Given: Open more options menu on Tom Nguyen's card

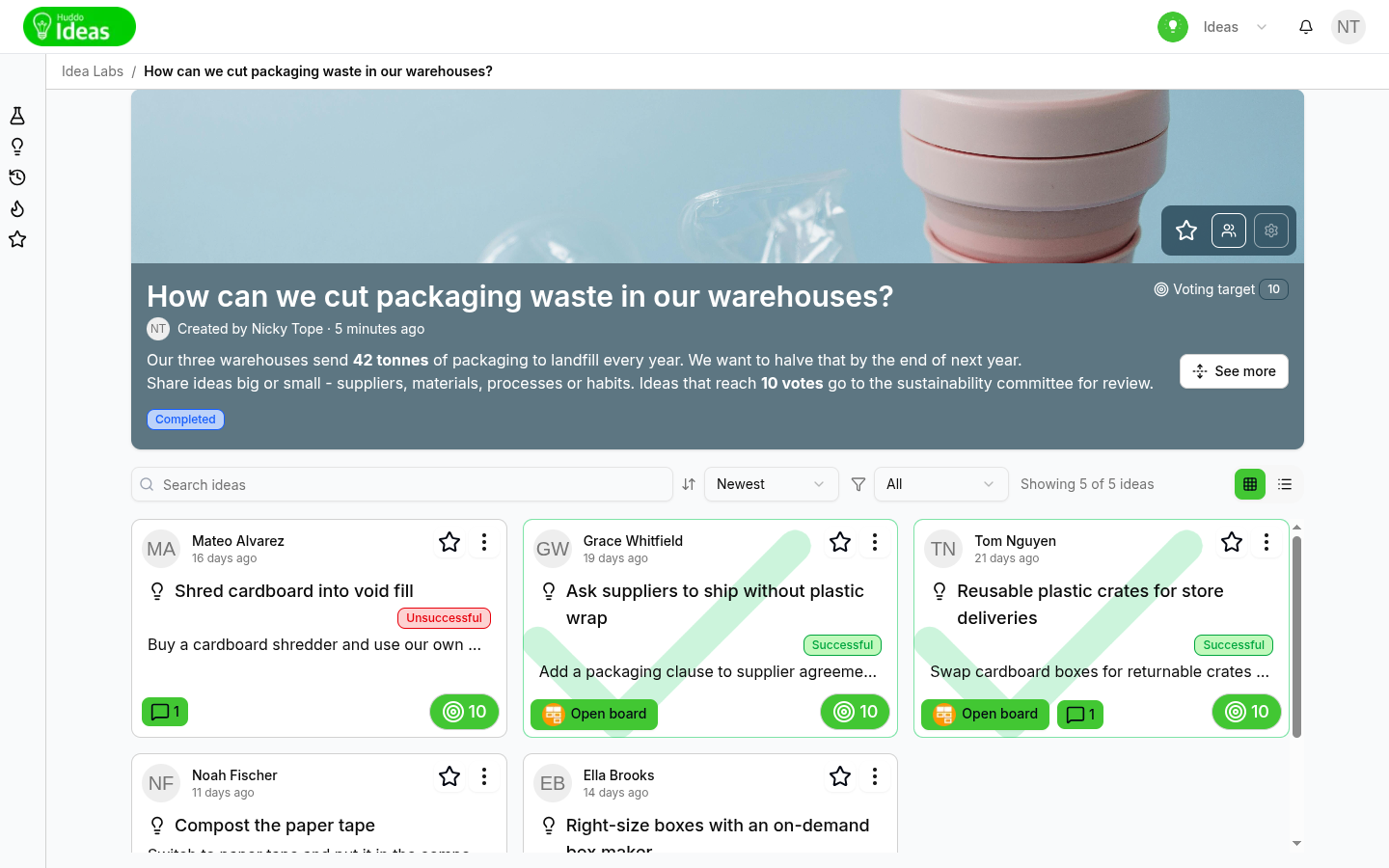Looking at the screenshot, I should click(x=1266, y=542).
